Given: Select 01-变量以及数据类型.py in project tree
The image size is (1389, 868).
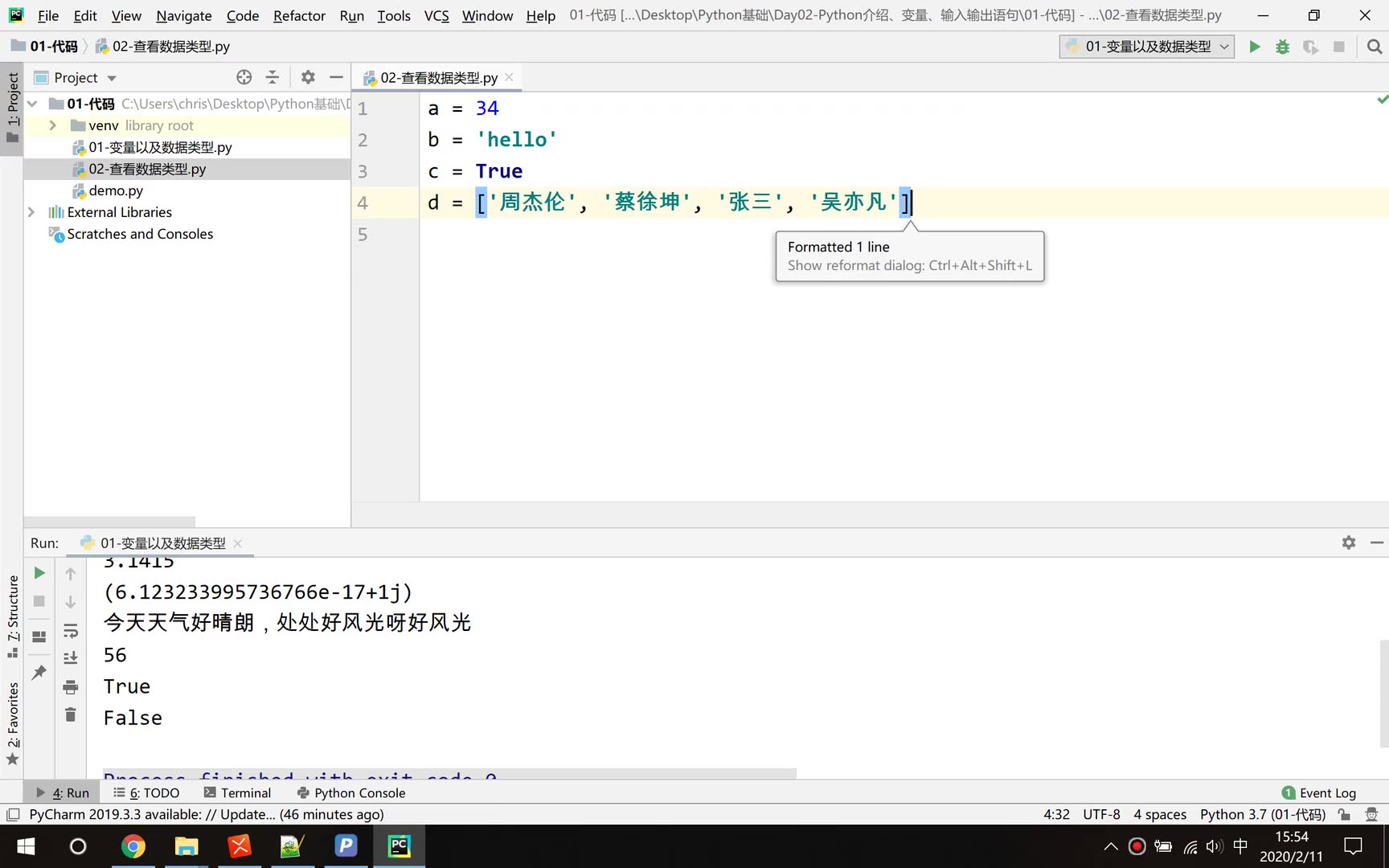Looking at the screenshot, I should pos(160,147).
